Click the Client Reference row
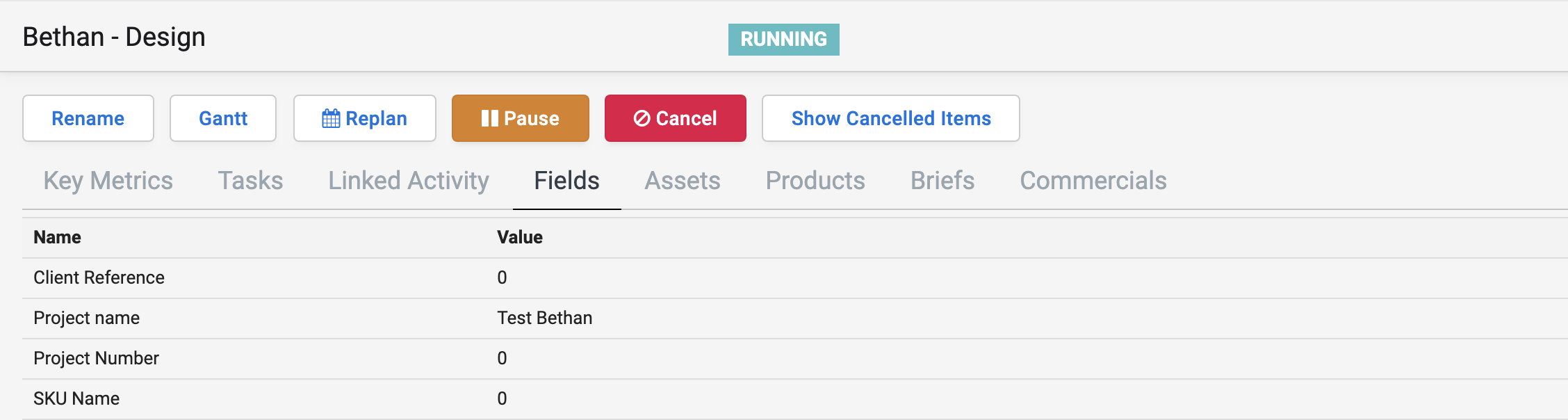1568x420 pixels. 99,277
